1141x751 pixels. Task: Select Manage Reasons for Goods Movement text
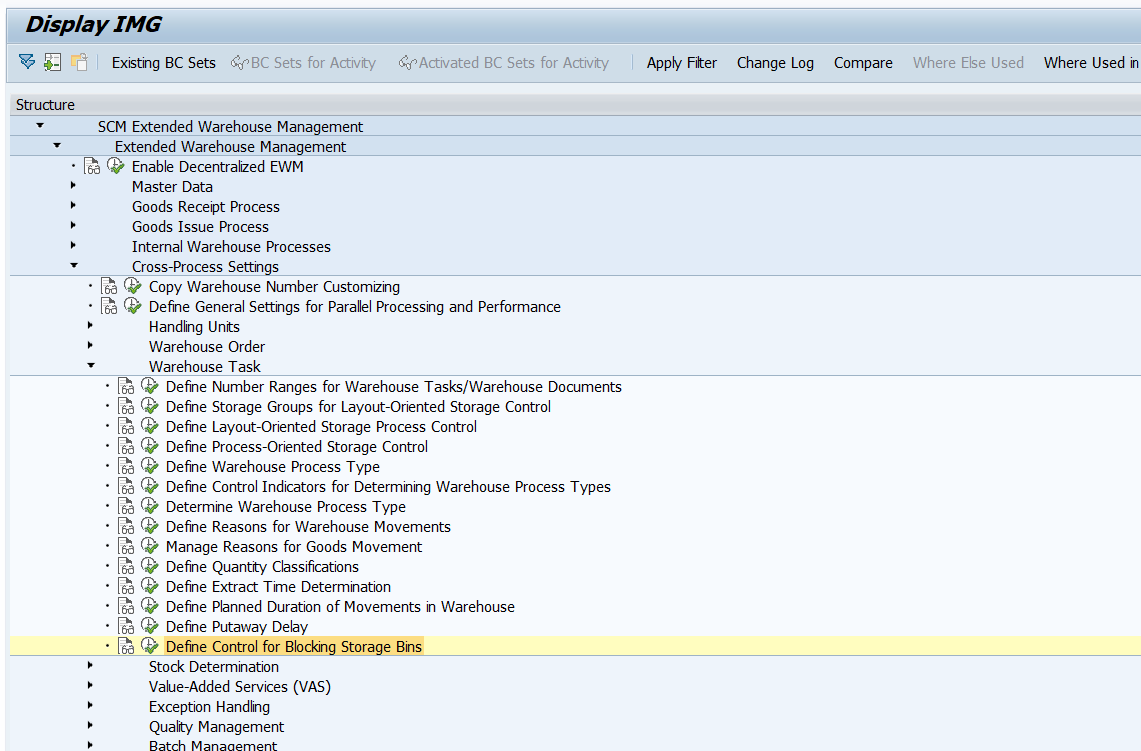tap(294, 547)
